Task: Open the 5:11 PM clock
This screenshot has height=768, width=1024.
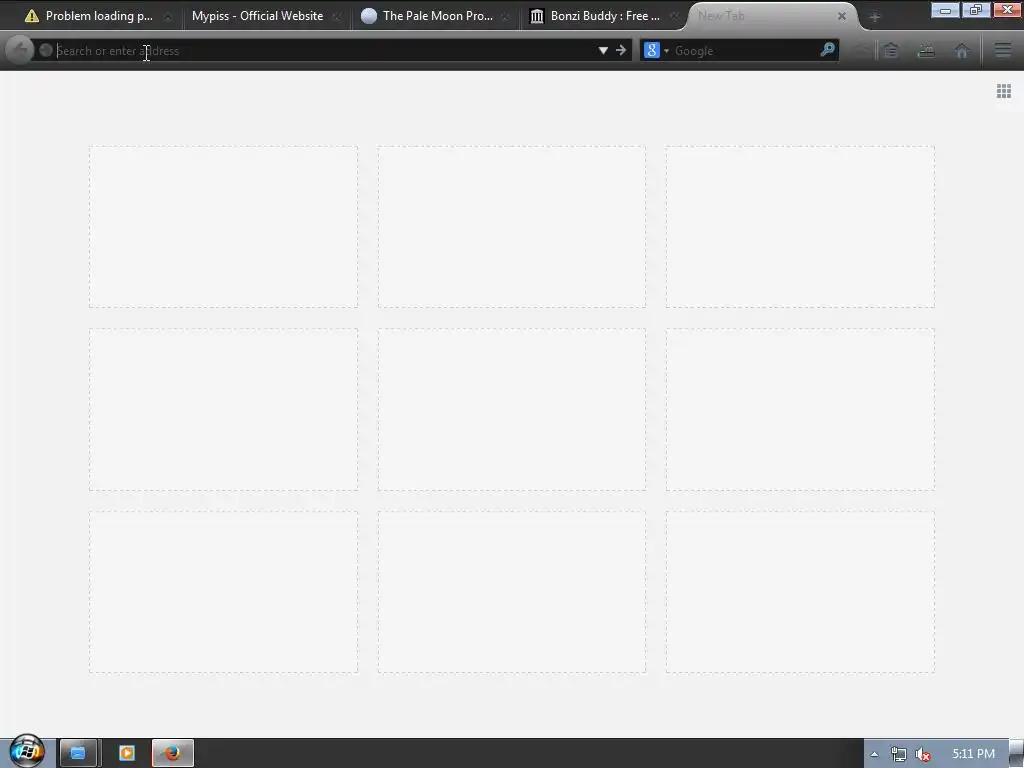Action: [973, 754]
